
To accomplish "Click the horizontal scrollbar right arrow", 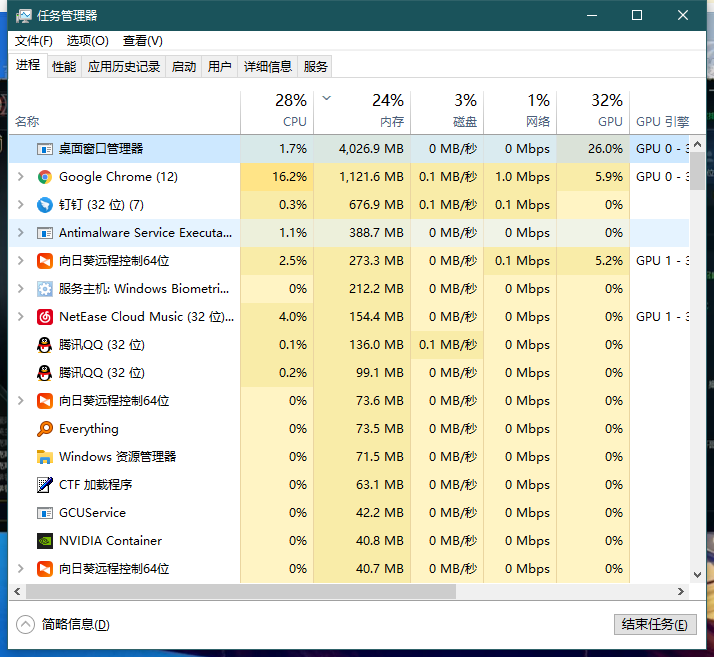I will tap(681, 591).
